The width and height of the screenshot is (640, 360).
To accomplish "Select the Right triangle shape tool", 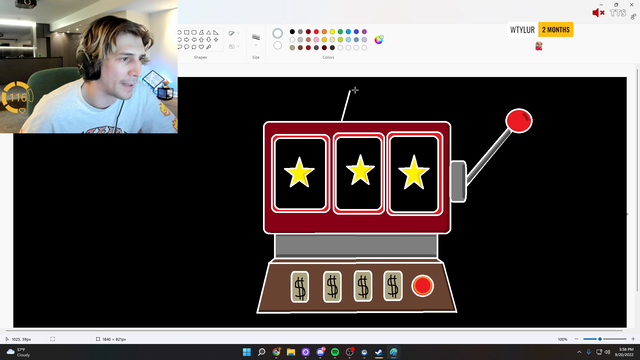I will (216, 32).
